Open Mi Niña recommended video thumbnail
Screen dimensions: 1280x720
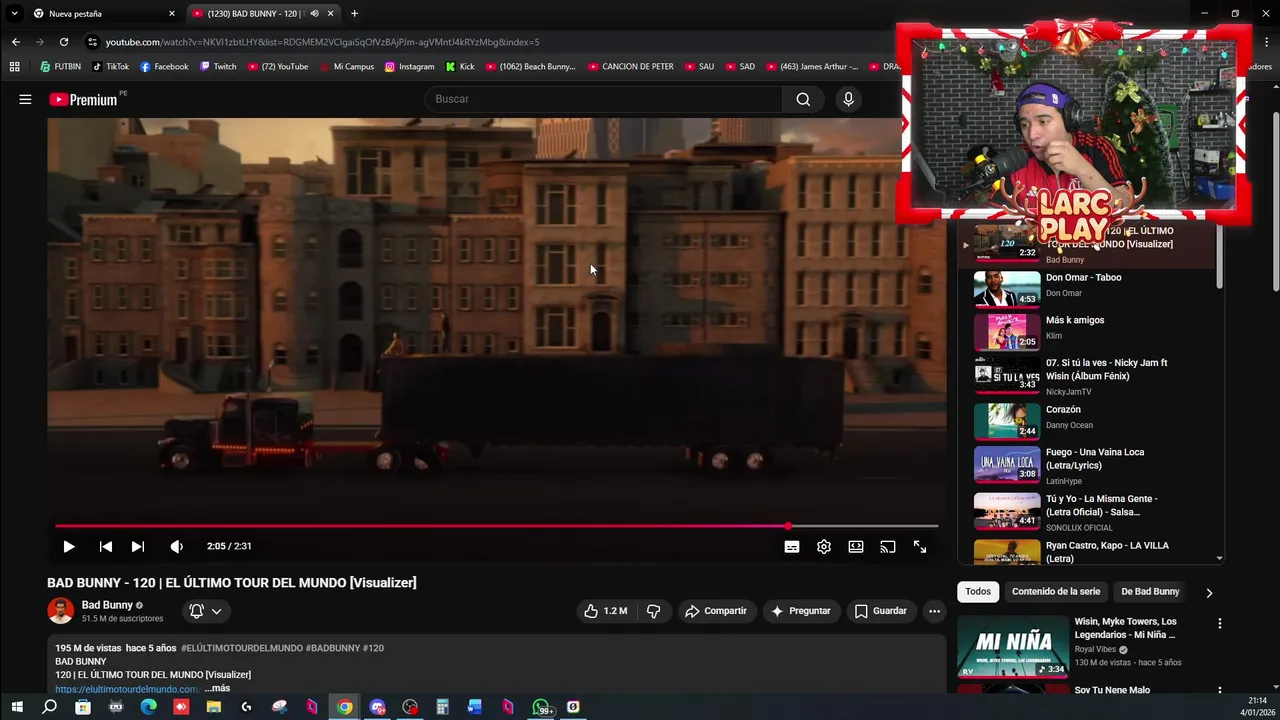coord(1013,645)
